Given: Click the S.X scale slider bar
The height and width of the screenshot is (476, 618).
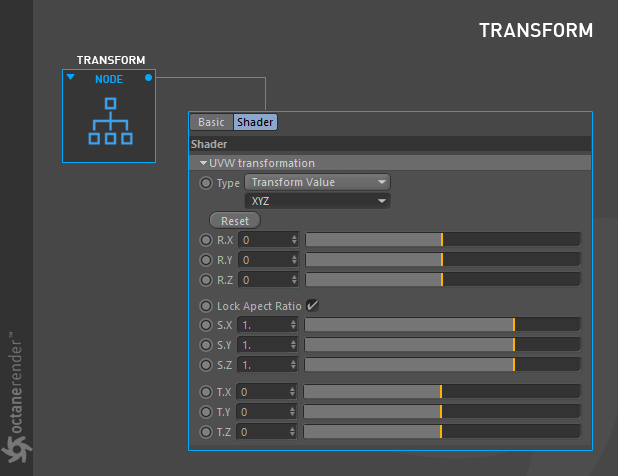Looking at the screenshot, I should click(x=442, y=325).
